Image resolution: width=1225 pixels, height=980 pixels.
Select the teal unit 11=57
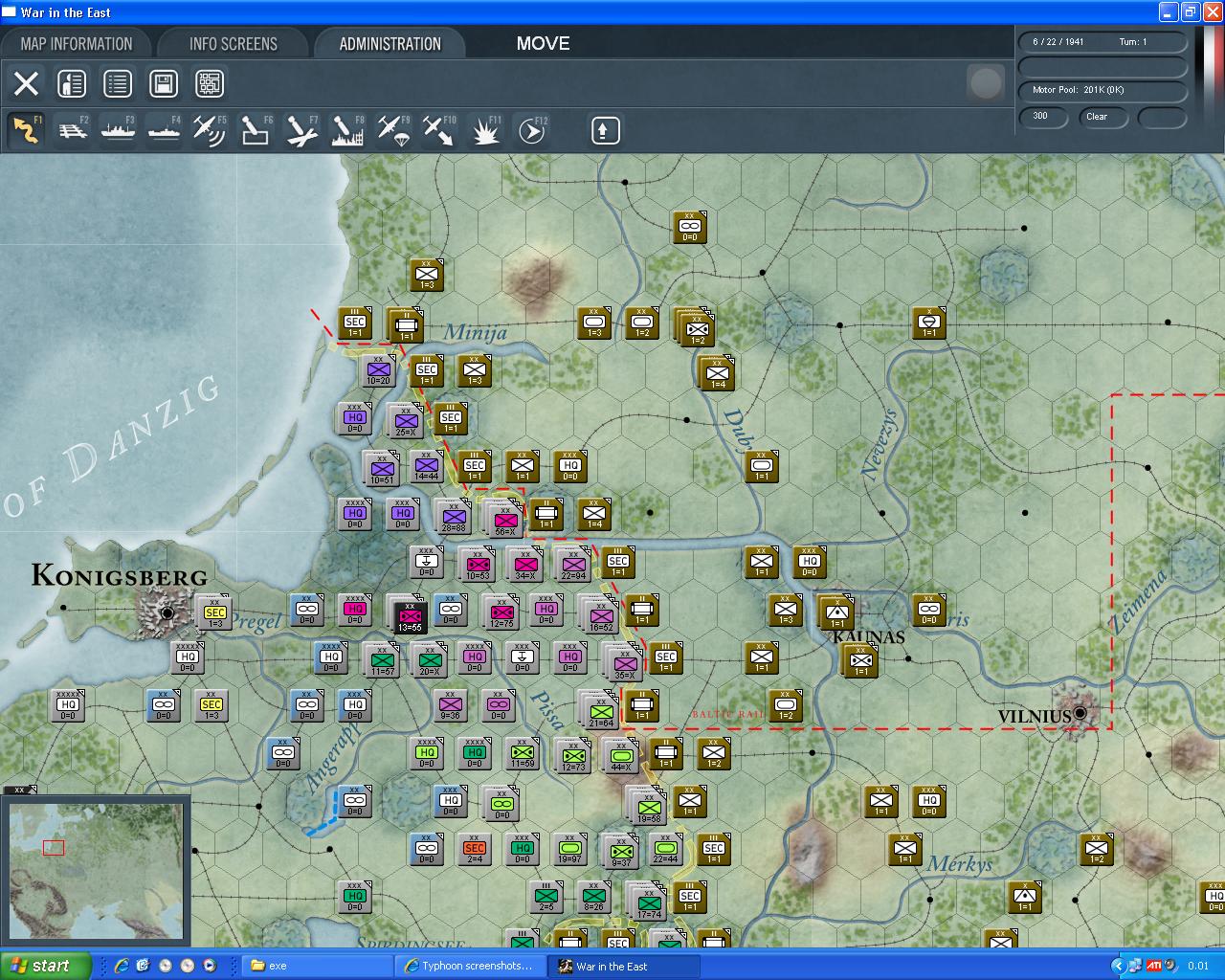[x=381, y=661]
